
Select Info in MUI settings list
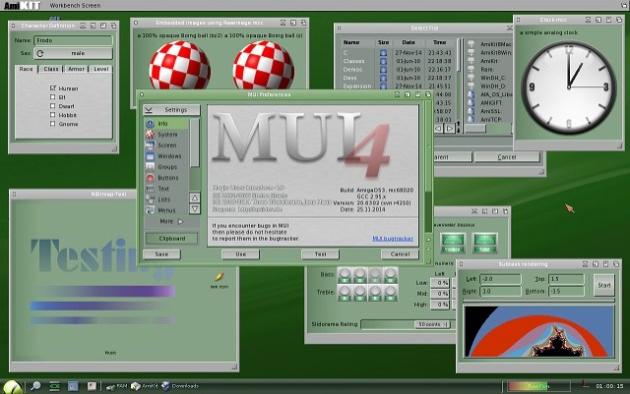click(x=166, y=124)
